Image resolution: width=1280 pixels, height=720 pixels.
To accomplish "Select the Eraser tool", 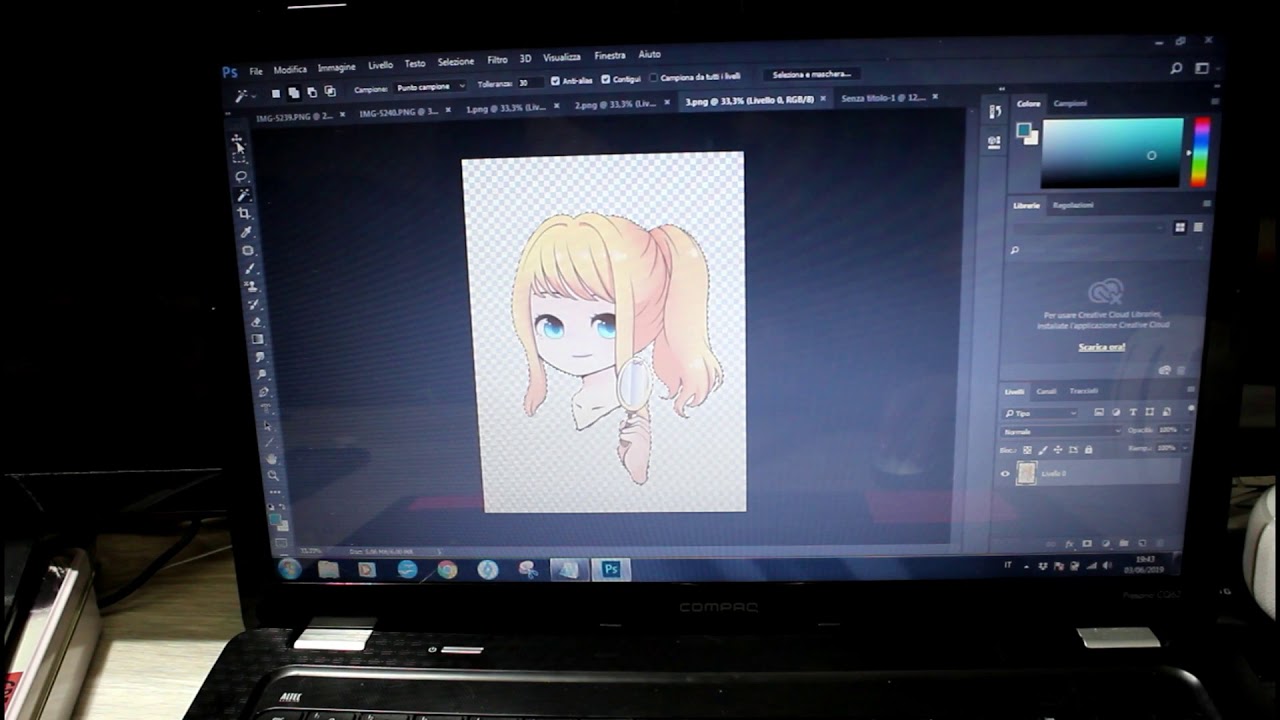I will pyautogui.click(x=256, y=321).
